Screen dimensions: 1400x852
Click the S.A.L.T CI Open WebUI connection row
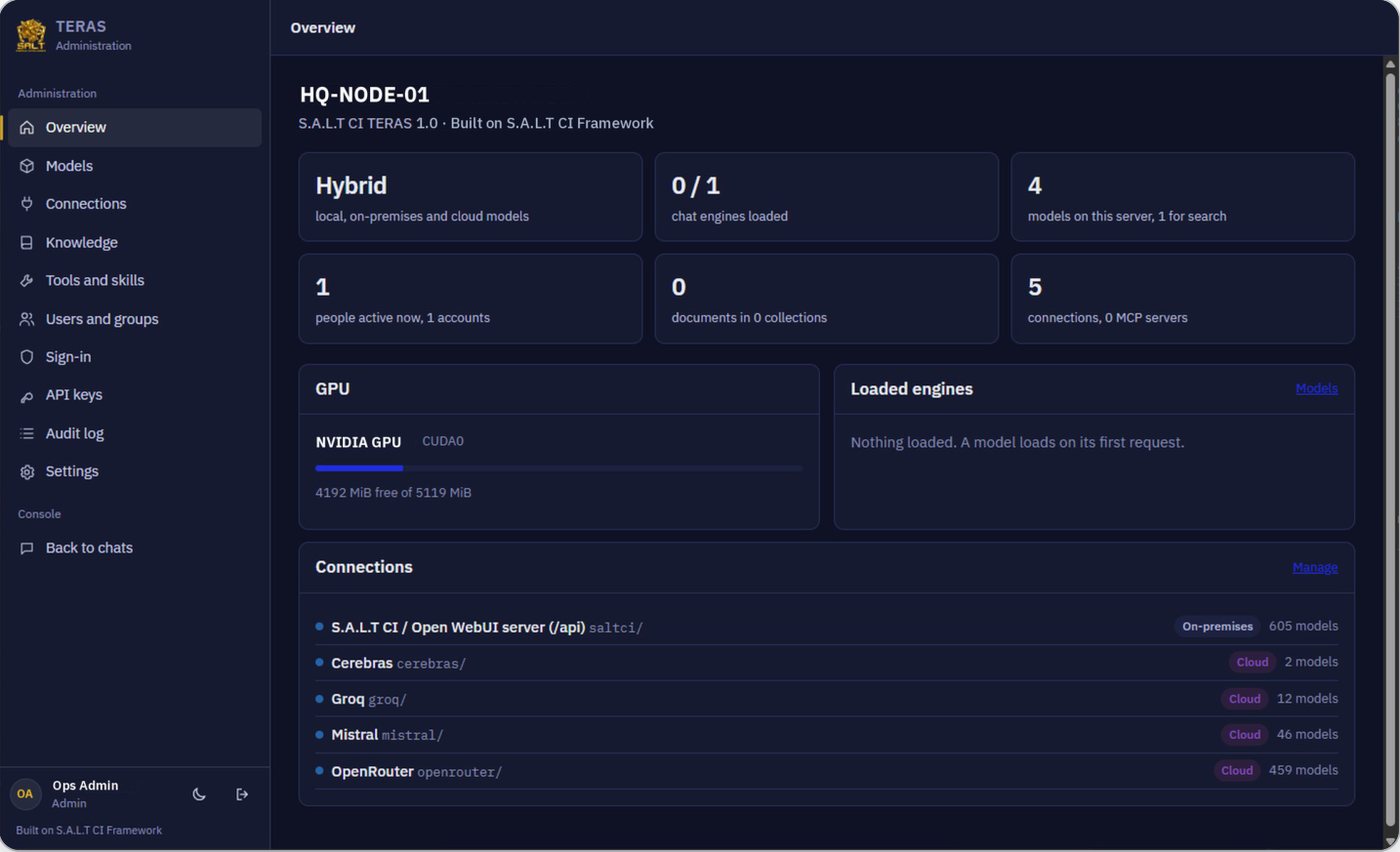point(826,627)
